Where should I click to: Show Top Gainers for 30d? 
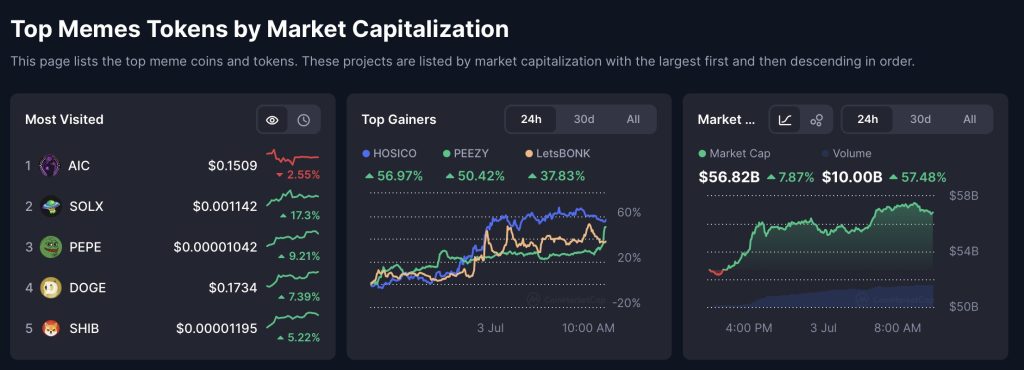tap(584, 119)
